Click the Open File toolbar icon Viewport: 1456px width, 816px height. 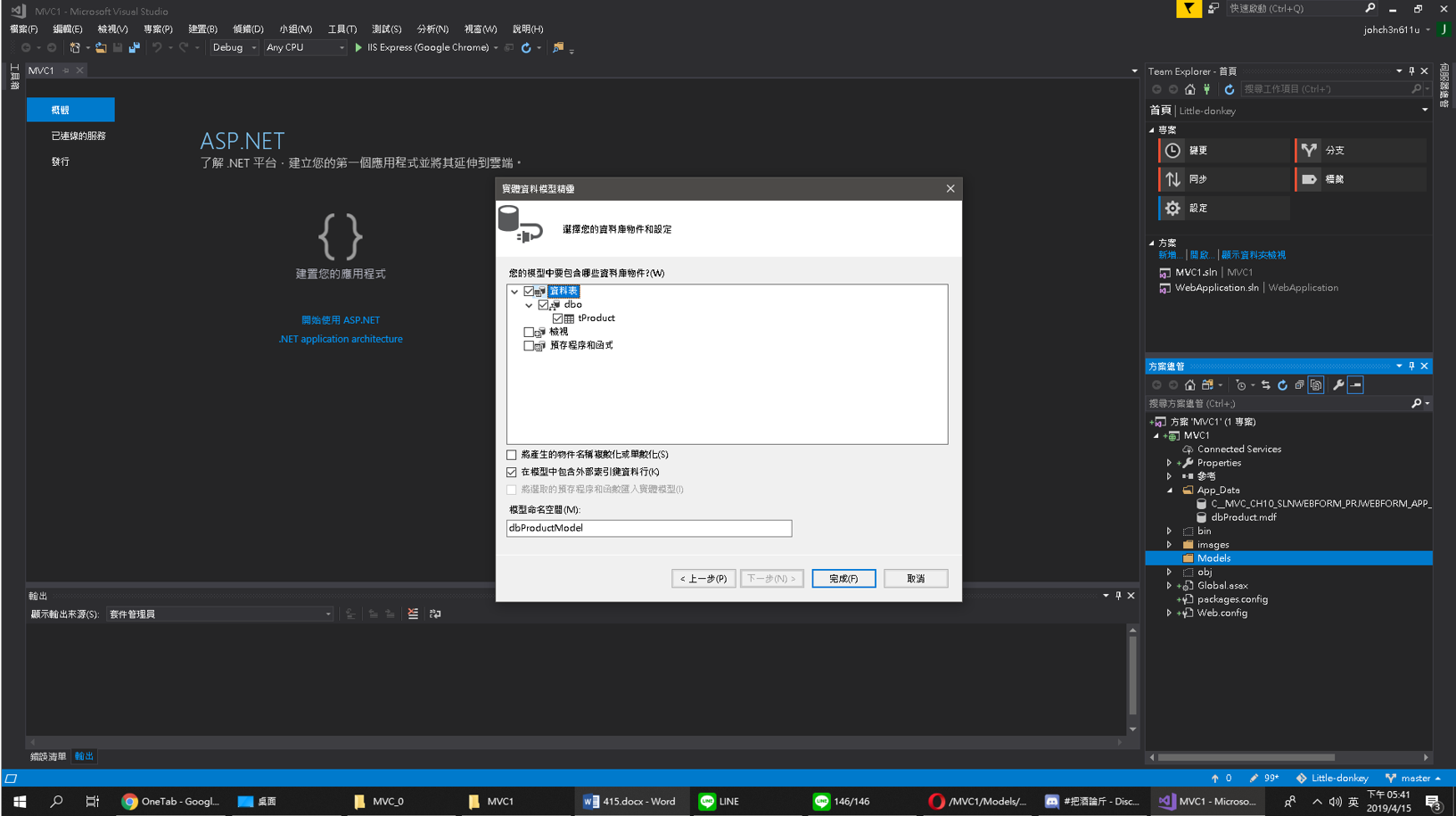click(101, 47)
